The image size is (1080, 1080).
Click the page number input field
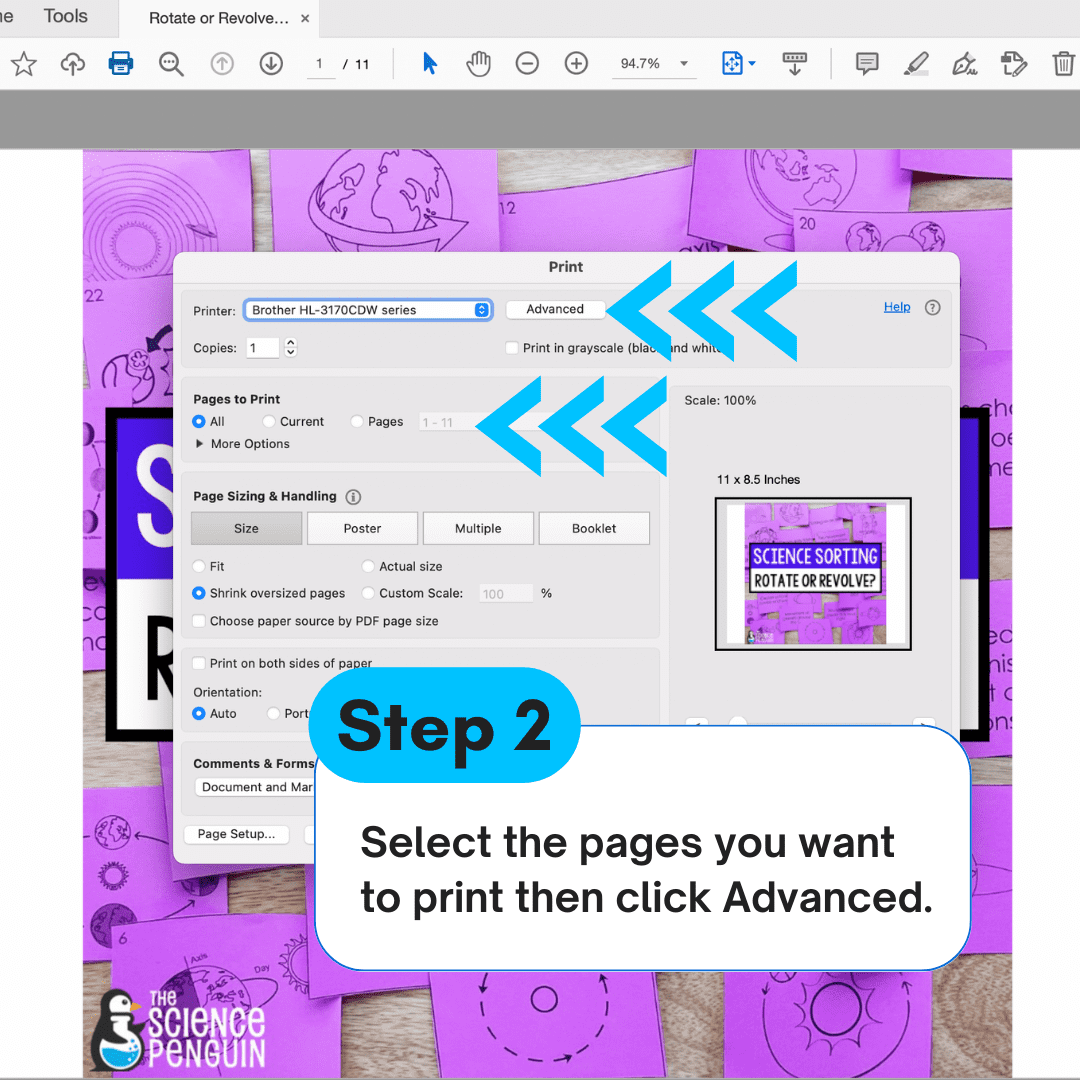pyautogui.click(x=321, y=63)
